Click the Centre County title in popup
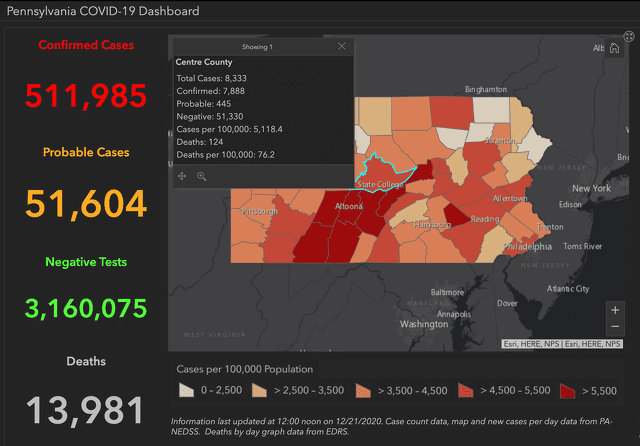The width and height of the screenshot is (640, 446). 204,62
